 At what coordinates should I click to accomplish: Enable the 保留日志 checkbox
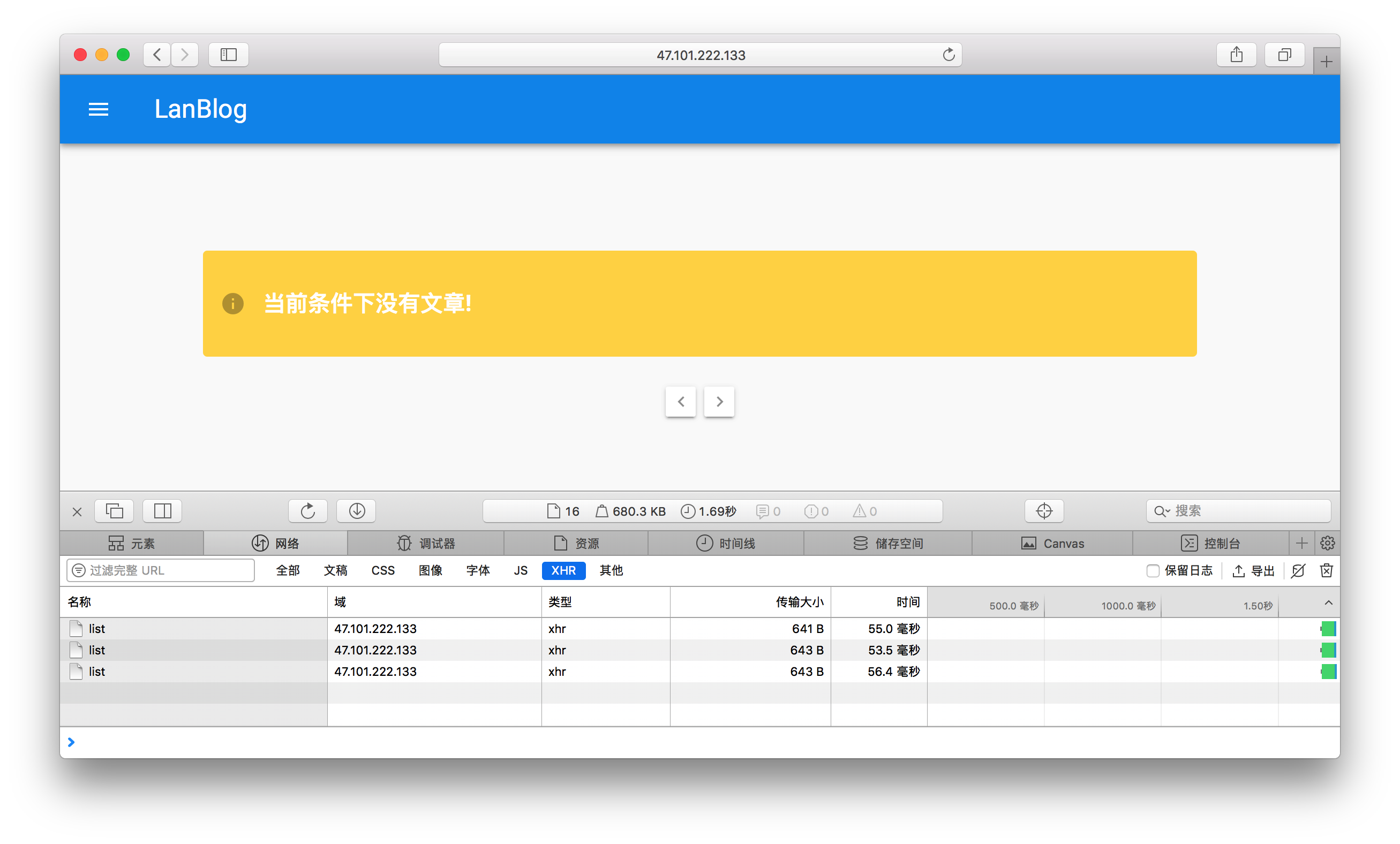(1152, 570)
